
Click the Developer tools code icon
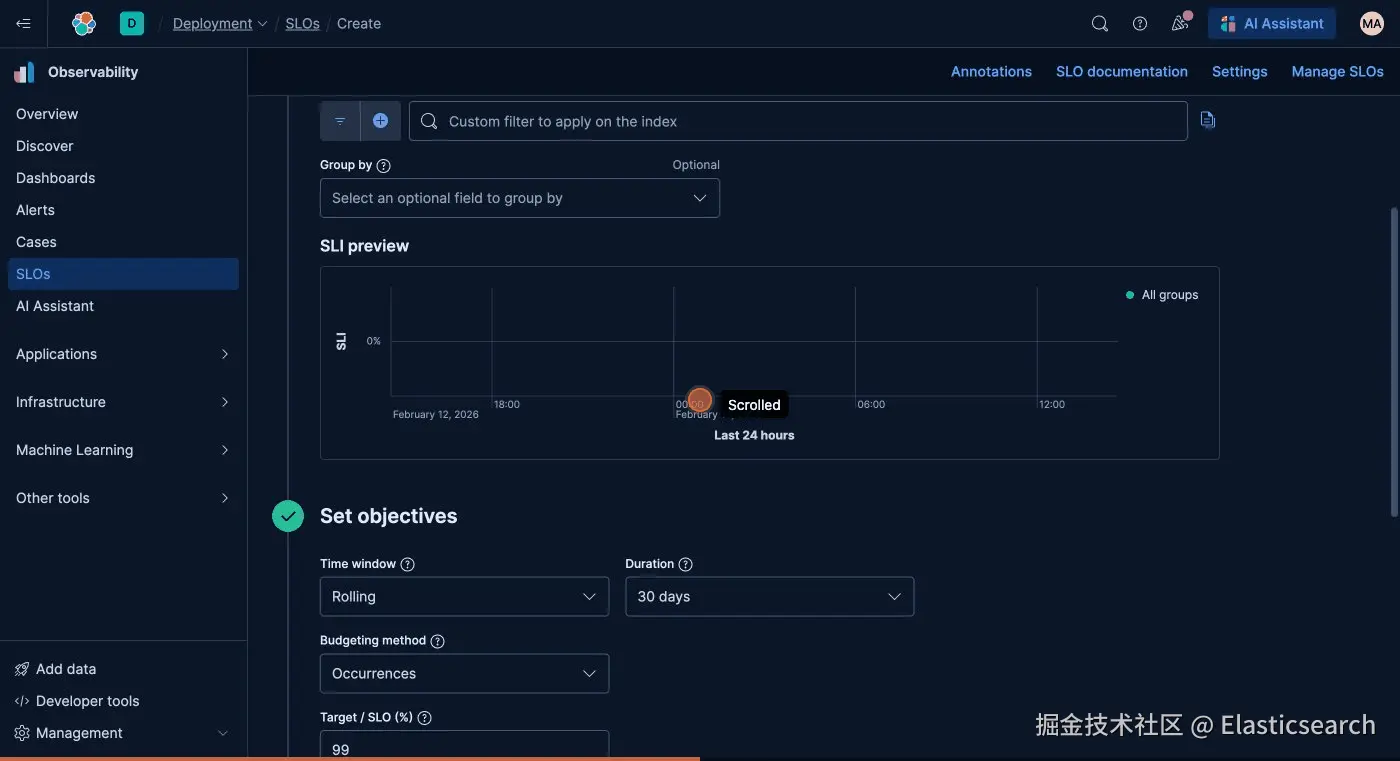(22, 701)
